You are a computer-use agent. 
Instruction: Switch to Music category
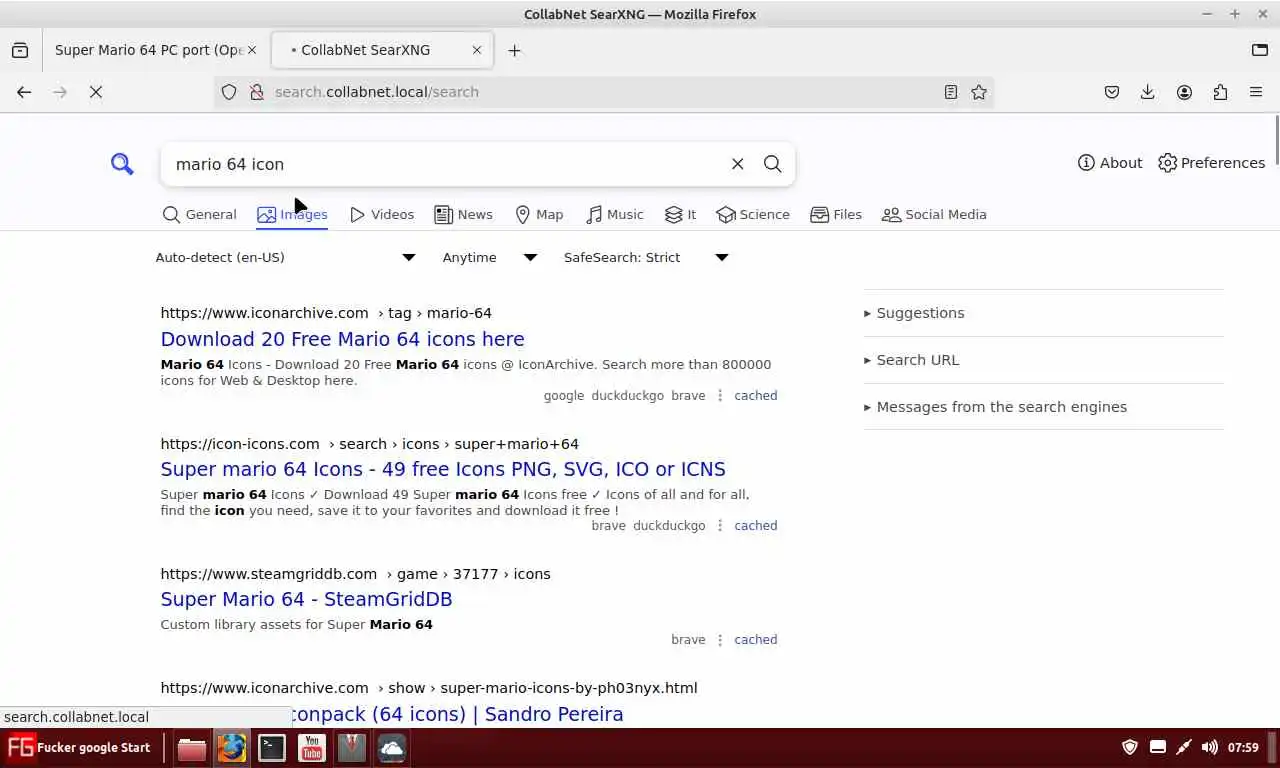(x=615, y=214)
